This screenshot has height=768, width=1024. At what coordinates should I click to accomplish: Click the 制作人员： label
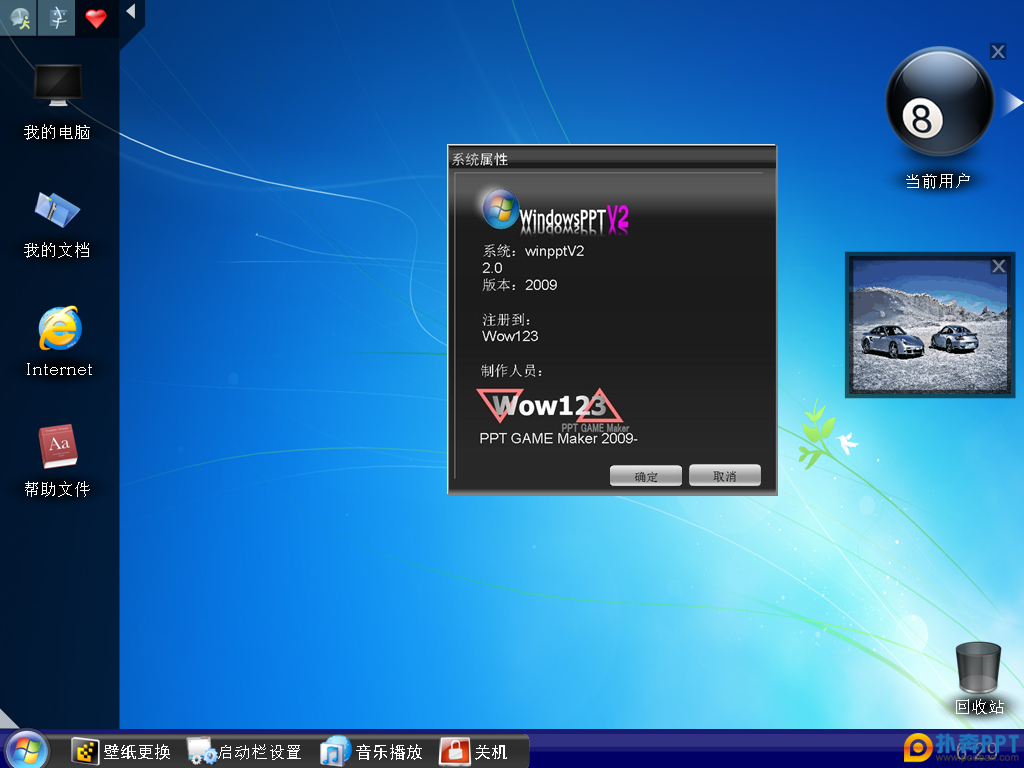tap(512, 371)
